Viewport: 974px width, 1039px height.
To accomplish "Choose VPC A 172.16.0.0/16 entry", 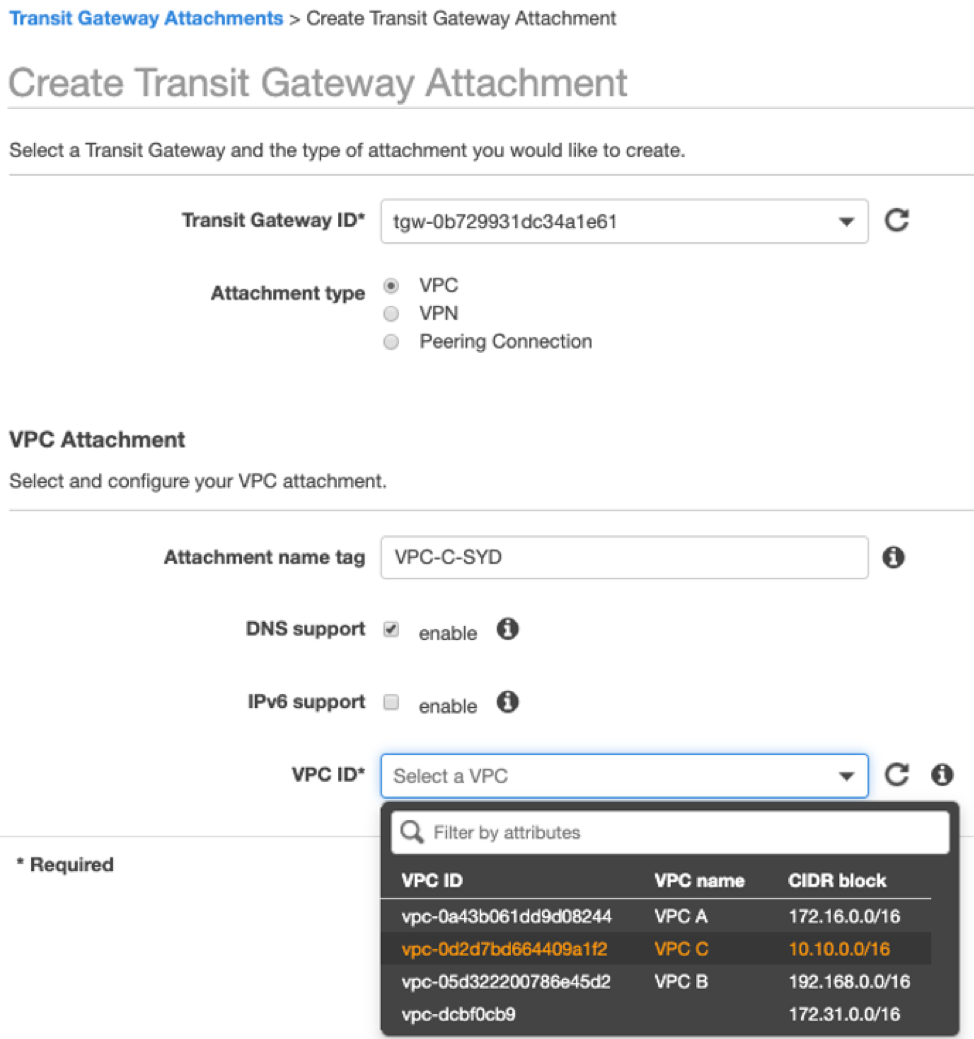I will 656,916.
